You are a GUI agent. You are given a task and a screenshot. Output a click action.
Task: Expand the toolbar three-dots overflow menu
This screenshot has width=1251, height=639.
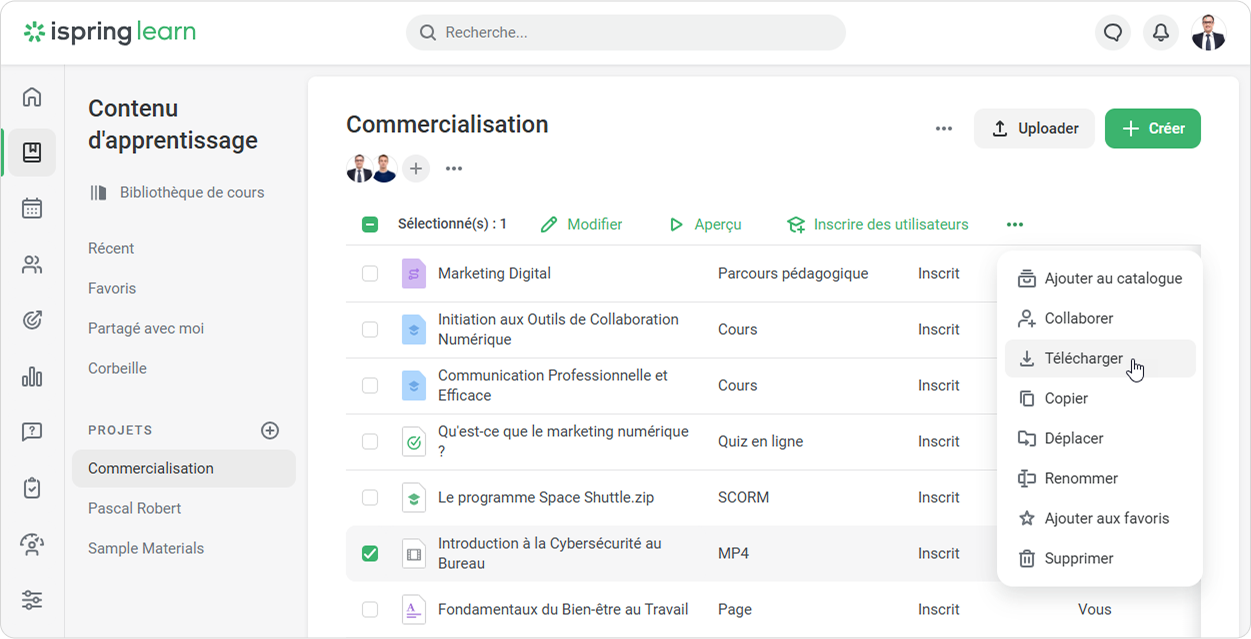click(1015, 225)
